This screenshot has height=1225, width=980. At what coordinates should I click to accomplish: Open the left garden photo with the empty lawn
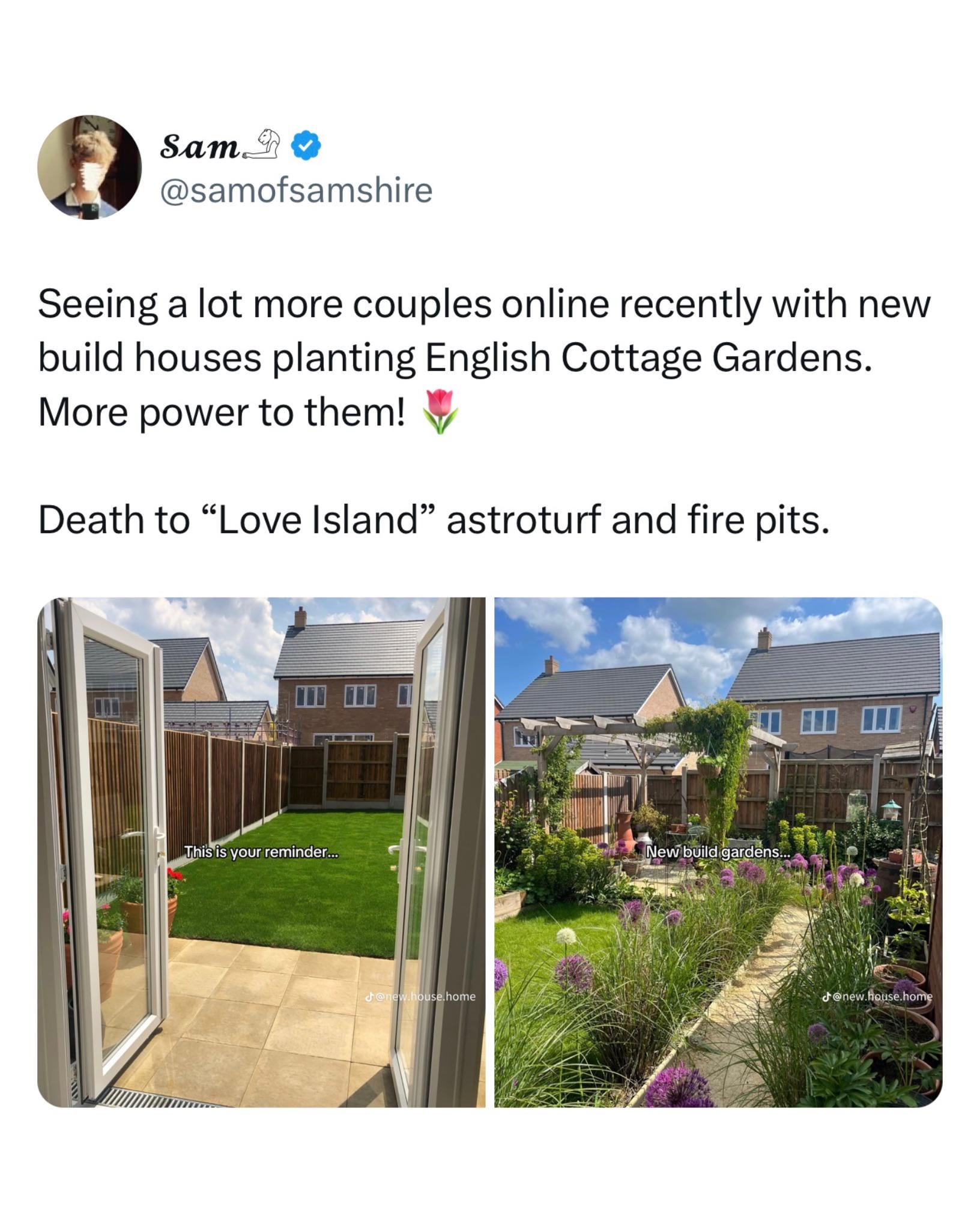[261, 852]
